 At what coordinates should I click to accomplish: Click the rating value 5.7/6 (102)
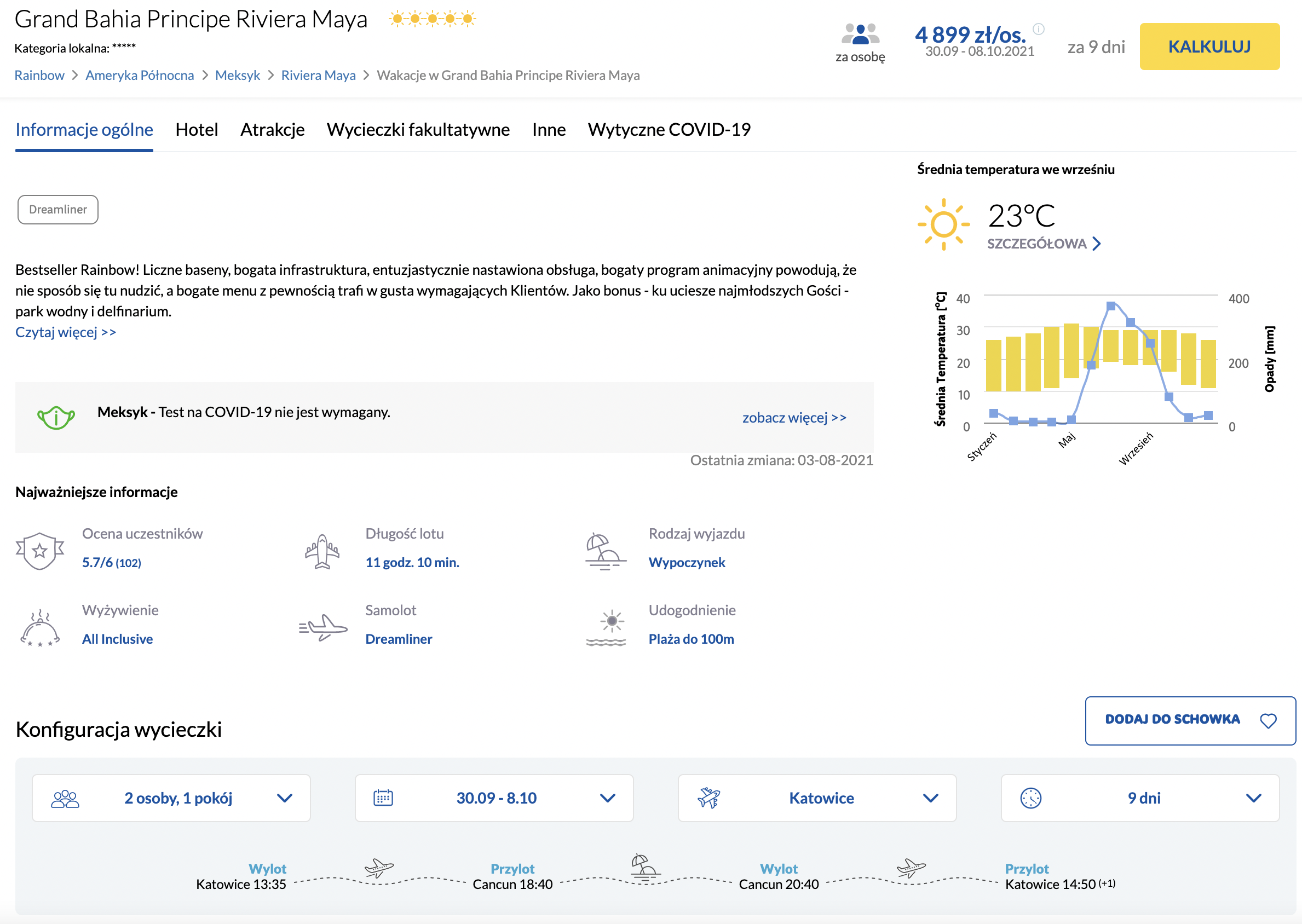click(112, 562)
